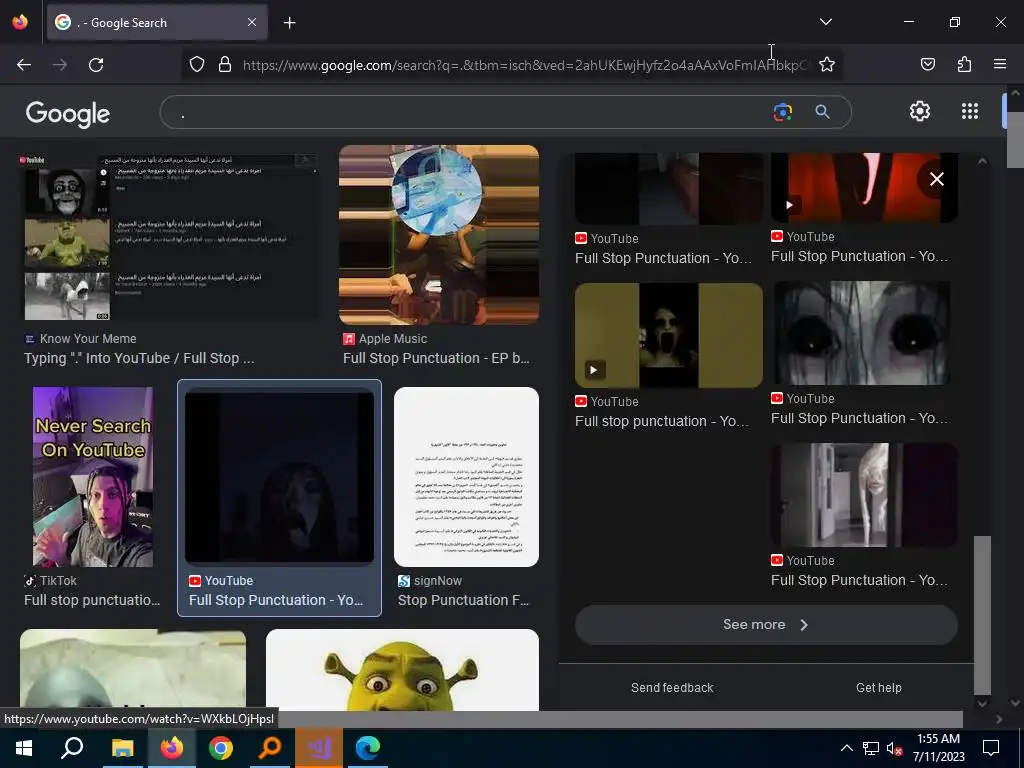The height and width of the screenshot is (768, 1024).
Task: Open the pale figure in hallway thumbnail
Action: [x=864, y=495]
